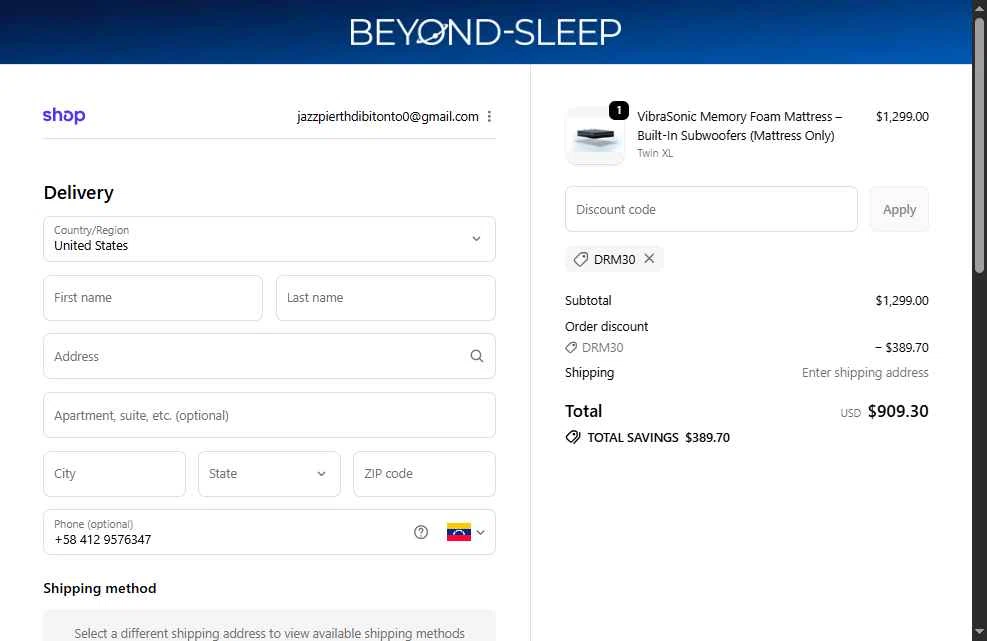Expand the State dropdown
The image size is (987, 641).
[269, 474]
